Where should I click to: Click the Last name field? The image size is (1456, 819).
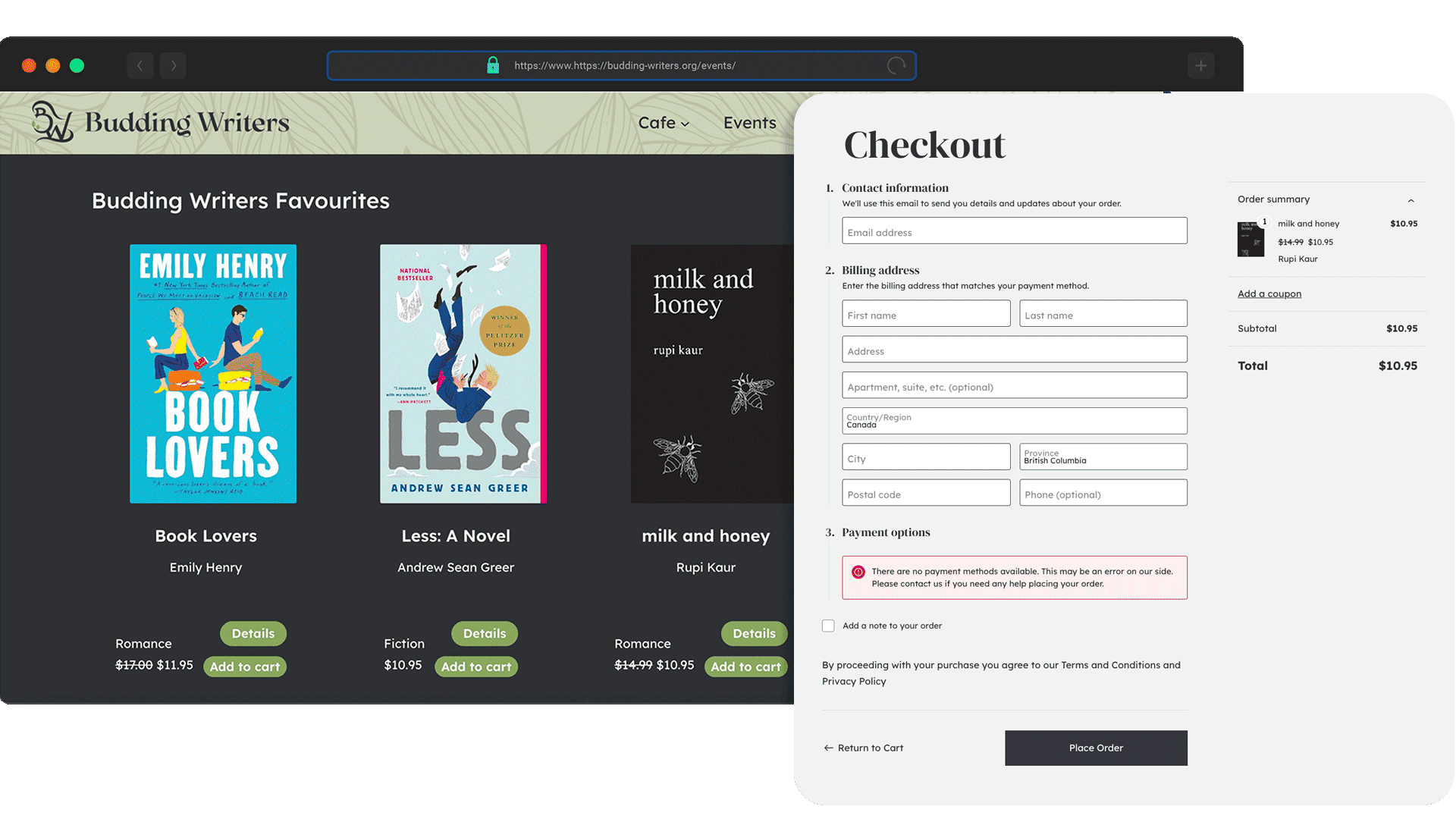tap(1103, 313)
